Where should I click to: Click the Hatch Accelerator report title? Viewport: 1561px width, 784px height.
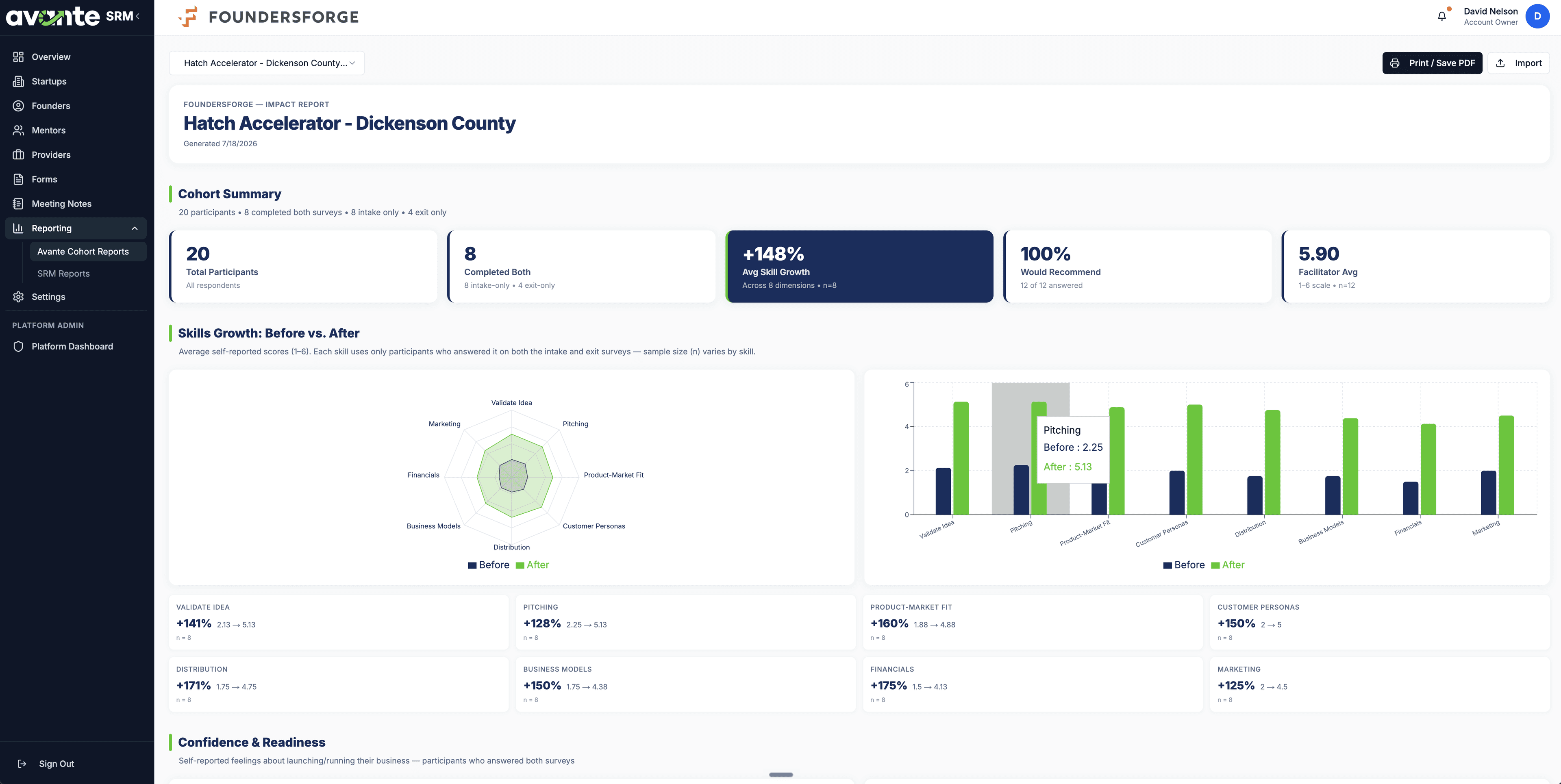click(x=350, y=123)
